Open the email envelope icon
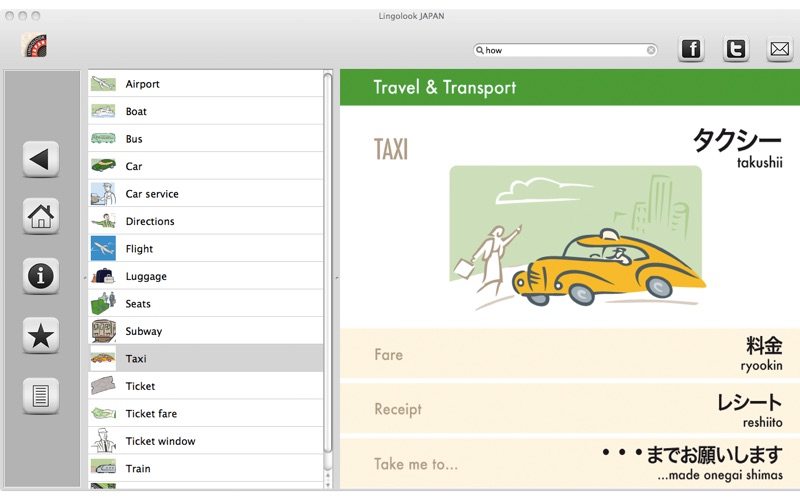This screenshot has height=500, width=800. pyautogui.click(x=780, y=48)
